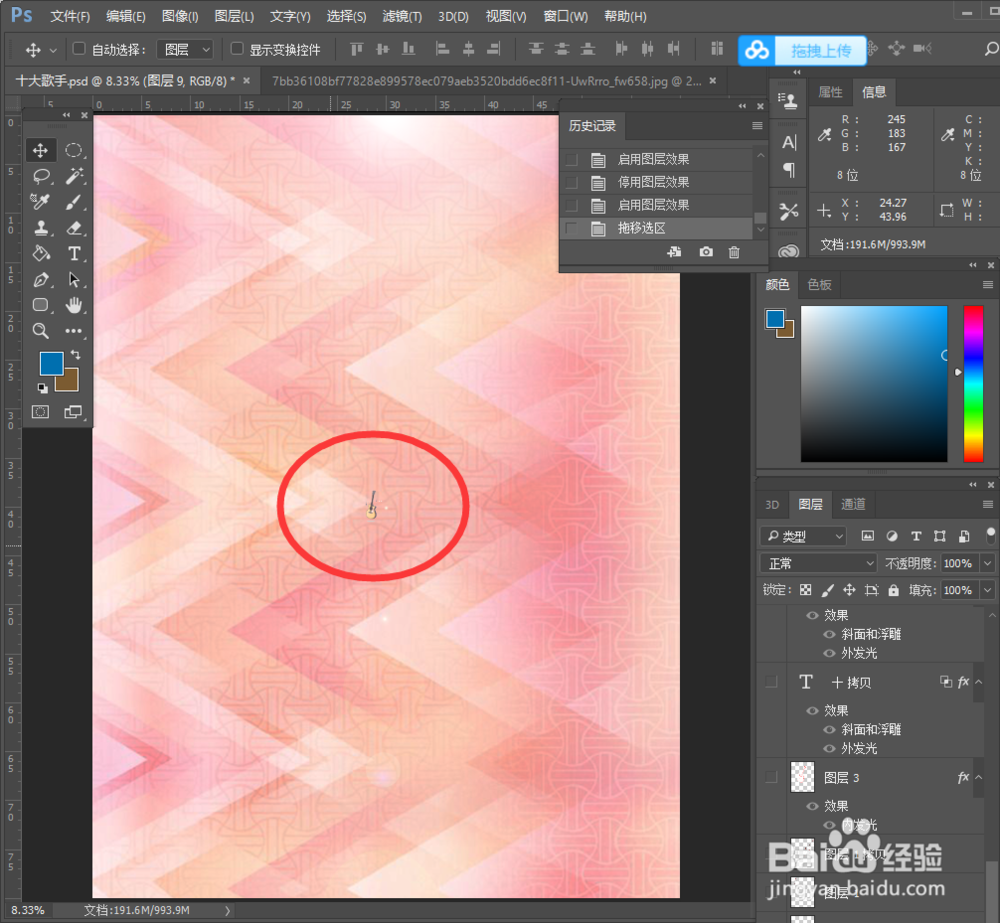Image resolution: width=1000 pixels, height=923 pixels.
Task: Create new snapshot in History panel
Action: pos(706,252)
